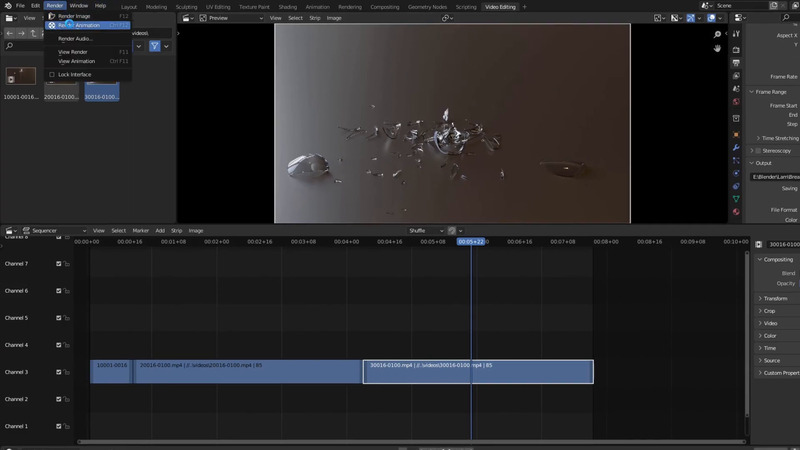The image size is (800, 450).
Task: Click the file browser filter funnel icon
Action: tap(155, 46)
